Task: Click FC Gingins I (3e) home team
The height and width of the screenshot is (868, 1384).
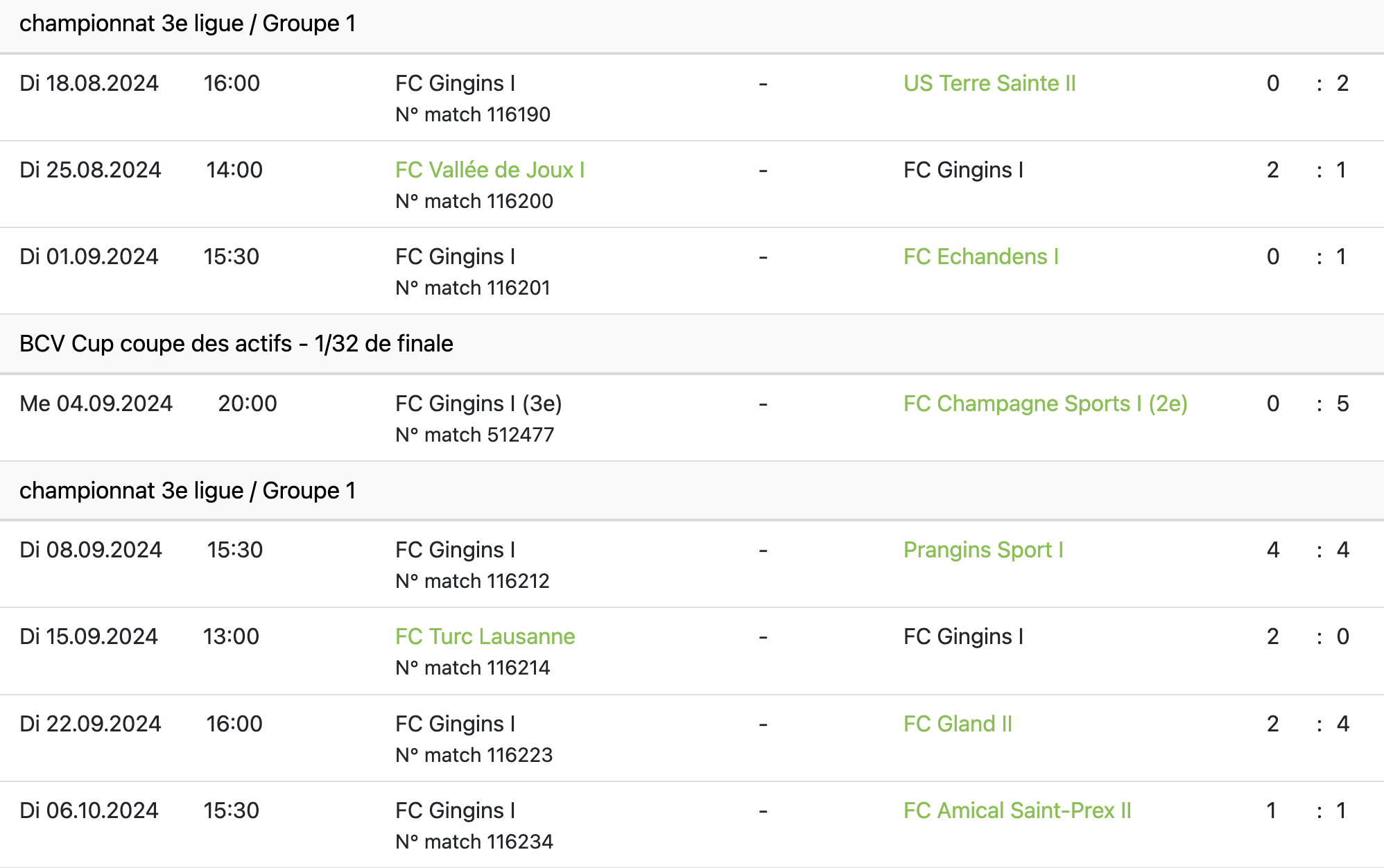Action: 478,403
